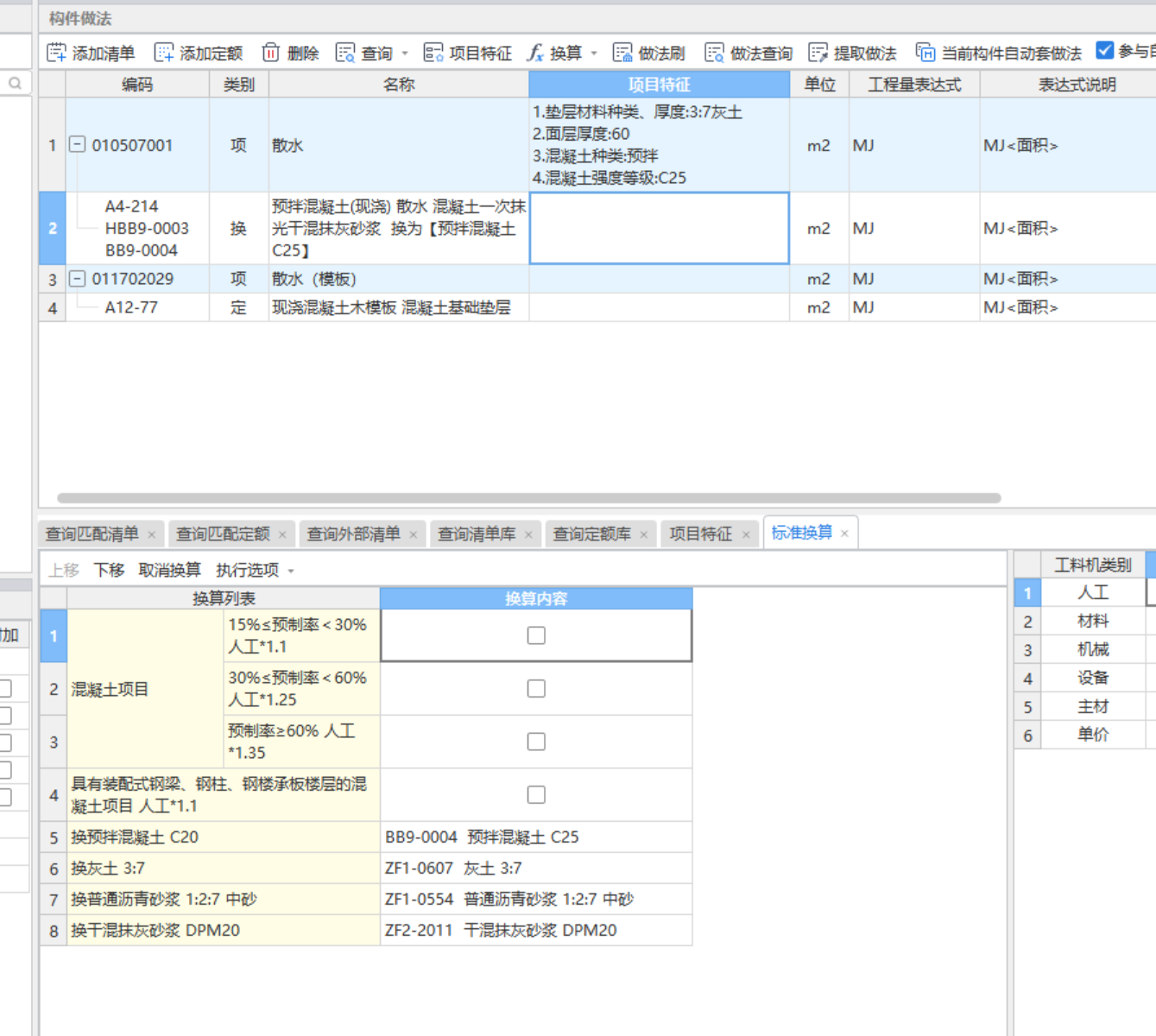Switch to the 查询定额库 tab
Viewport: 1156px width, 1036px height.
[x=592, y=534]
